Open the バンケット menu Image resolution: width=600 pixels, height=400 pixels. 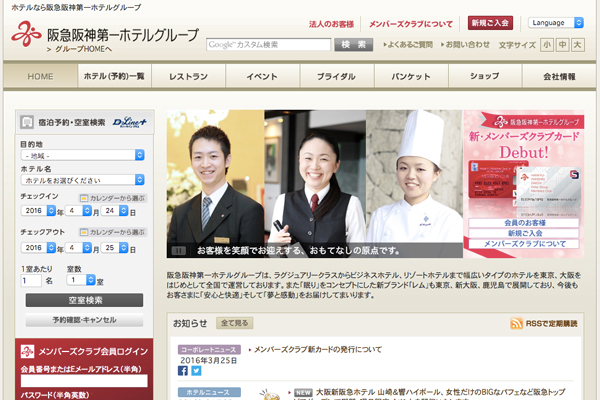click(x=411, y=76)
